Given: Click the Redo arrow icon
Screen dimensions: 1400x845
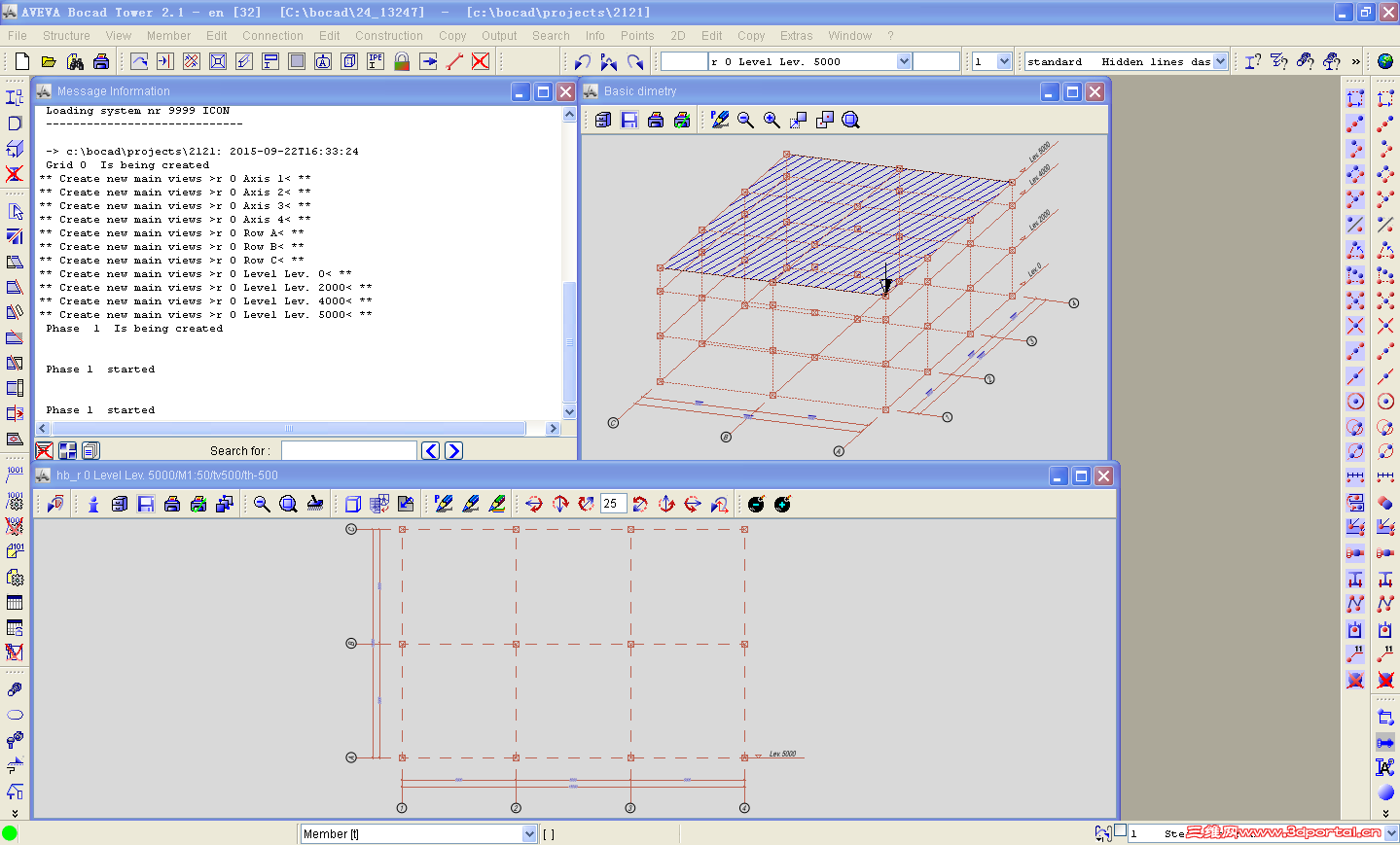Looking at the screenshot, I should (x=635, y=61).
